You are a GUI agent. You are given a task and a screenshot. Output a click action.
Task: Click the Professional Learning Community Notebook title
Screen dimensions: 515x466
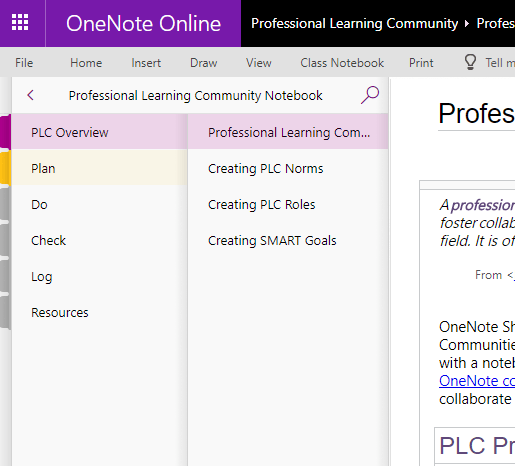[x=195, y=96]
